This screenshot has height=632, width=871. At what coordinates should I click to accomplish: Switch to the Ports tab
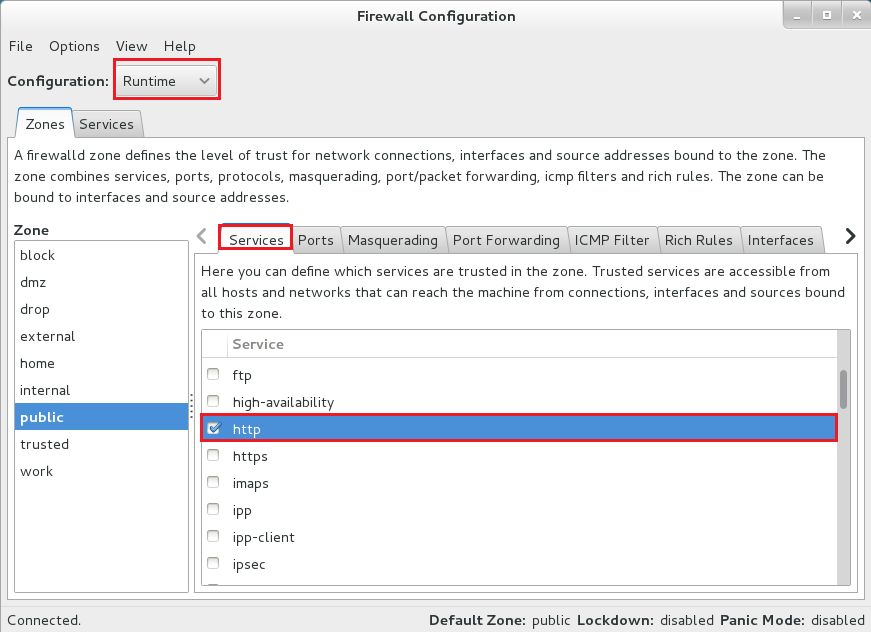point(316,240)
